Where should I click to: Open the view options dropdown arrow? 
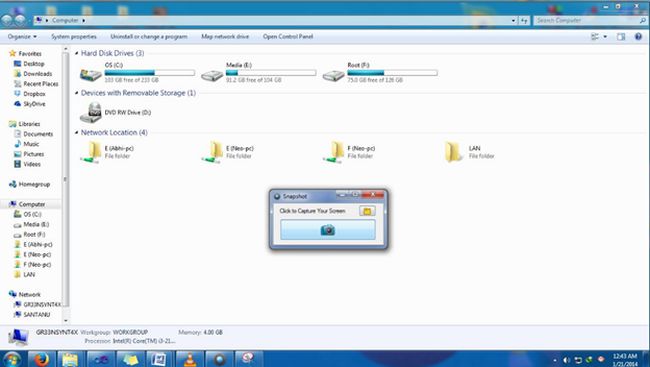(605, 36)
